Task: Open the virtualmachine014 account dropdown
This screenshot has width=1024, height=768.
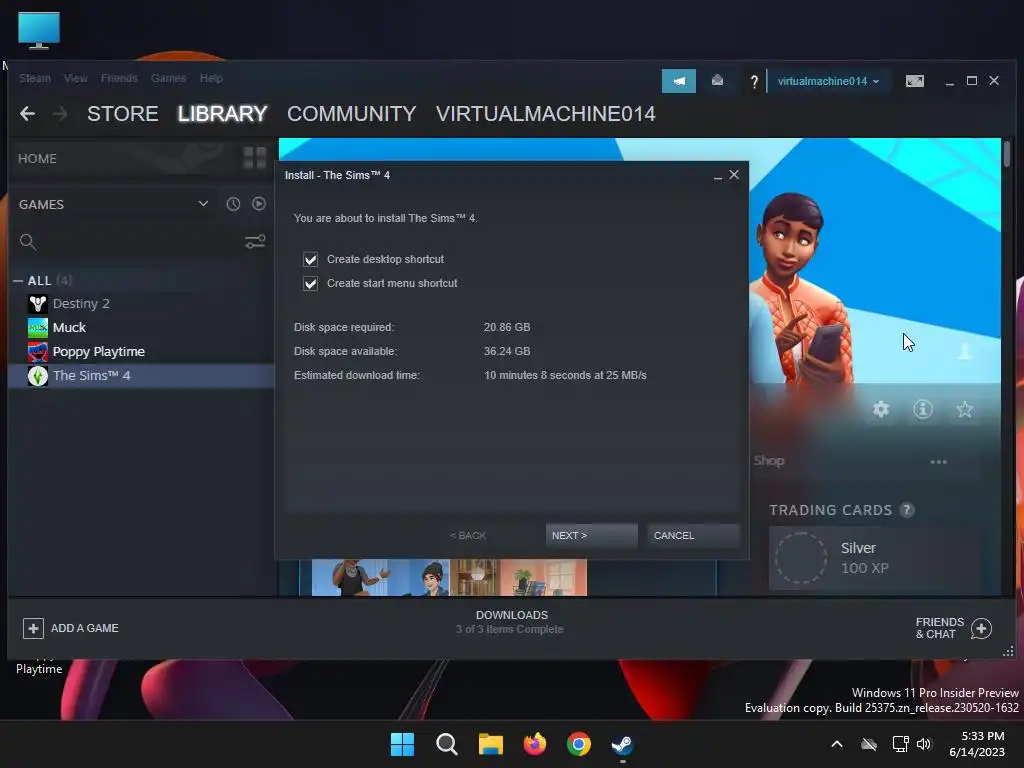Action: [828, 81]
